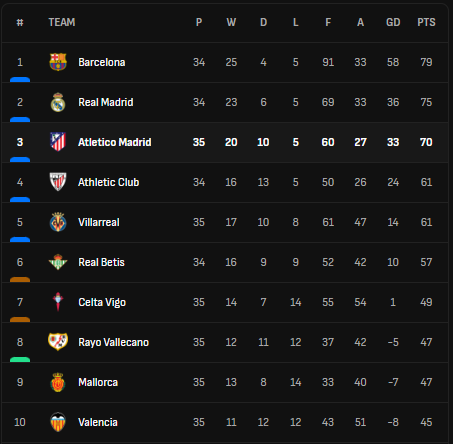The height and width of the screenshot is (444, 453).
Task: Click the Celta Vigo crest icon
Action: (x=58, y=302)
